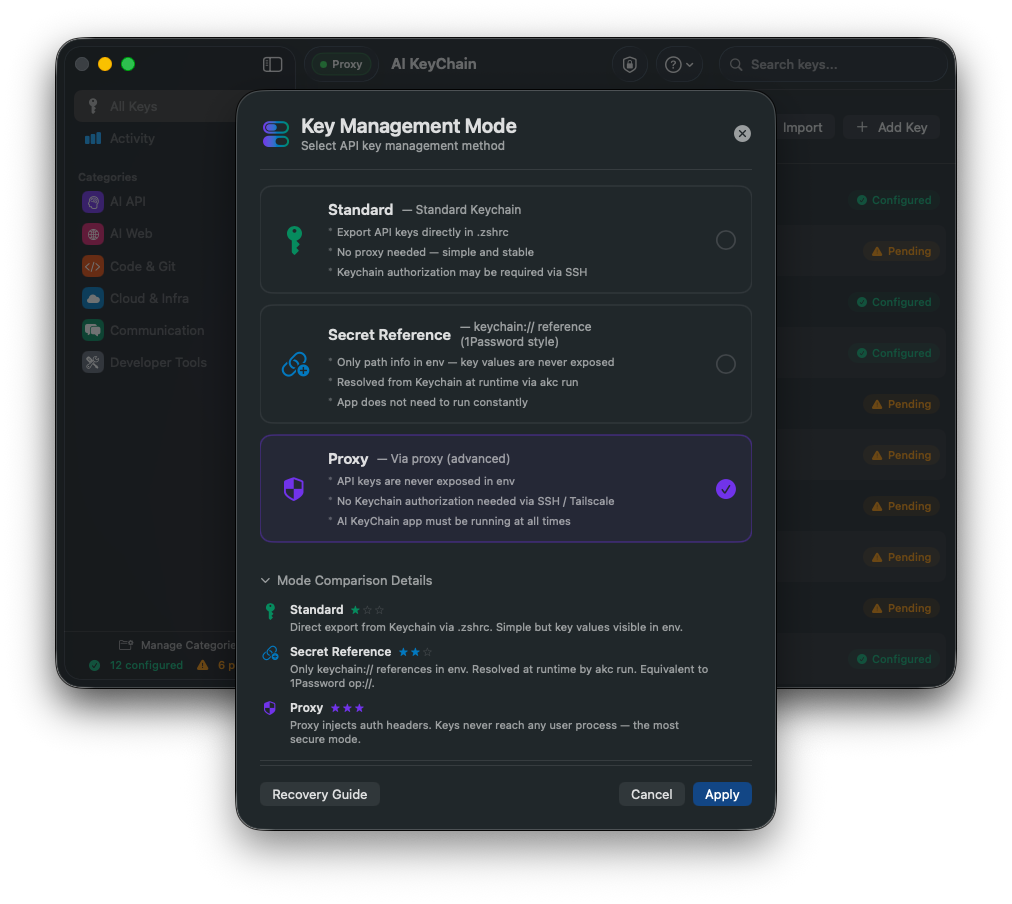Screen dimensions: 1012x904
Task: Apply the selected key mode
Action: click(x=722, y=794)
